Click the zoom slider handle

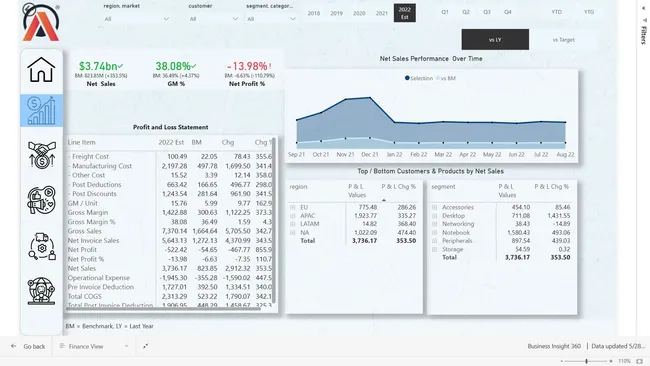point(586,361)
